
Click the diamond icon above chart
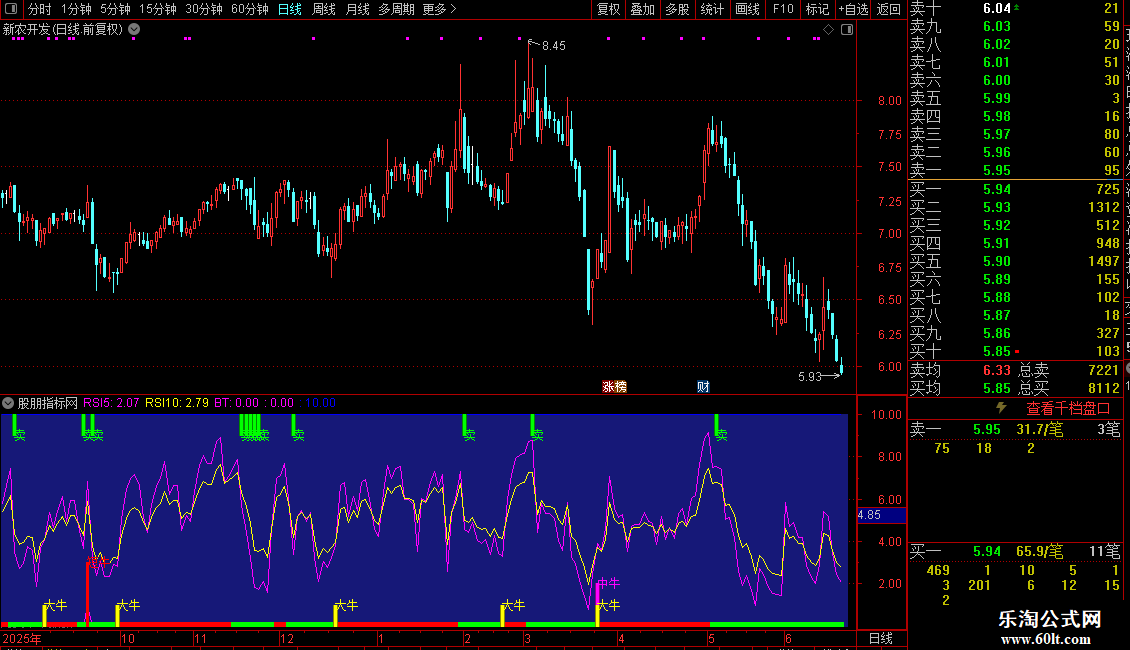coord(829,30)
